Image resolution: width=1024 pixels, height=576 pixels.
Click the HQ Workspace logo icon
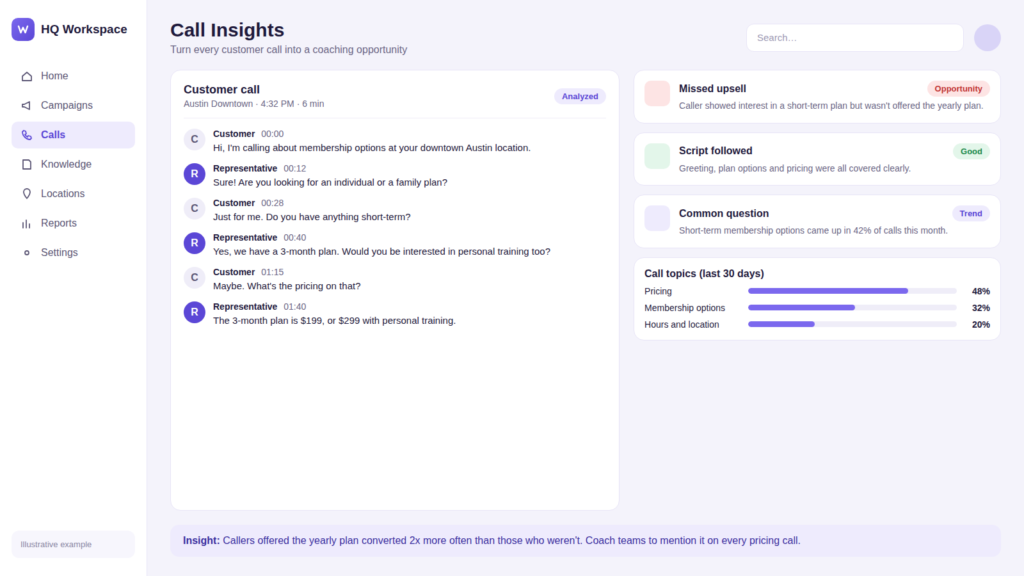pos(23,29)
